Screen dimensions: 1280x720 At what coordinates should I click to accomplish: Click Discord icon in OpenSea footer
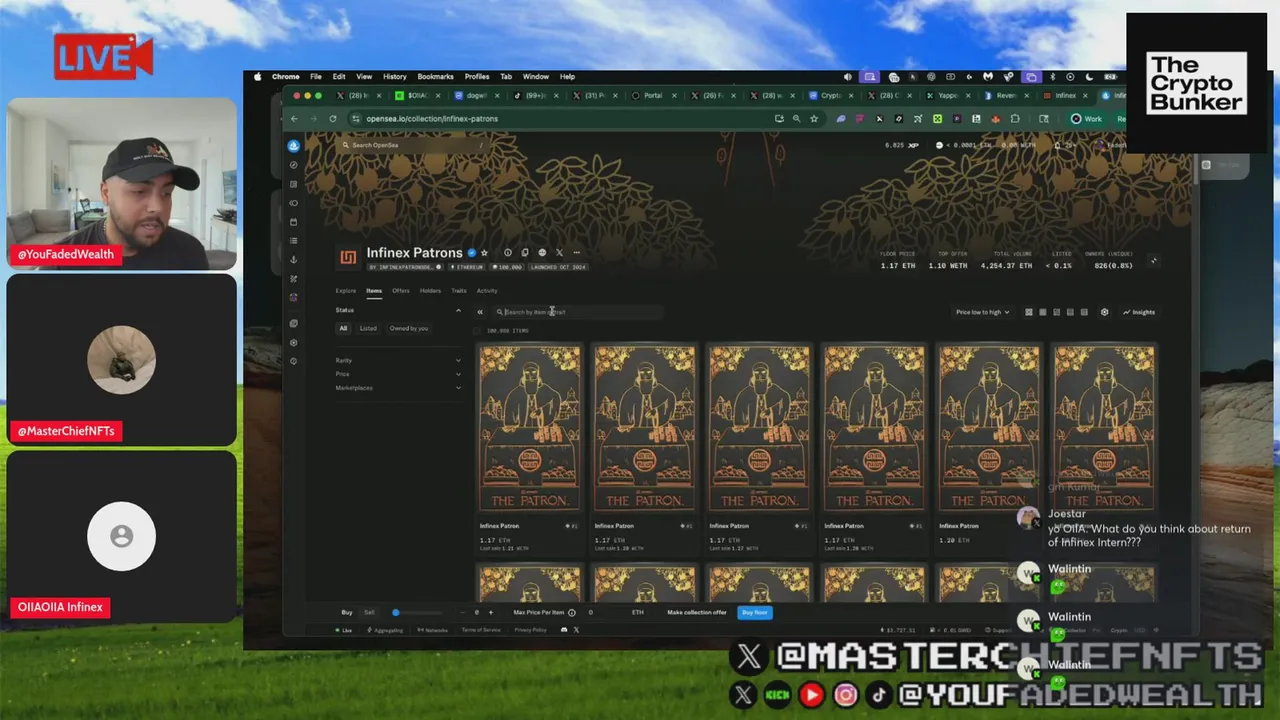click(x=564, y=630)
